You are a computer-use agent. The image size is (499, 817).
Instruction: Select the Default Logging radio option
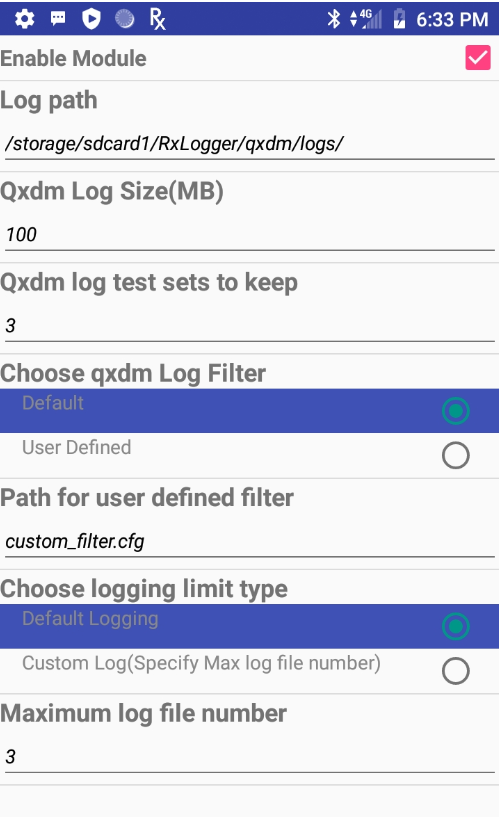click(456, 626)
